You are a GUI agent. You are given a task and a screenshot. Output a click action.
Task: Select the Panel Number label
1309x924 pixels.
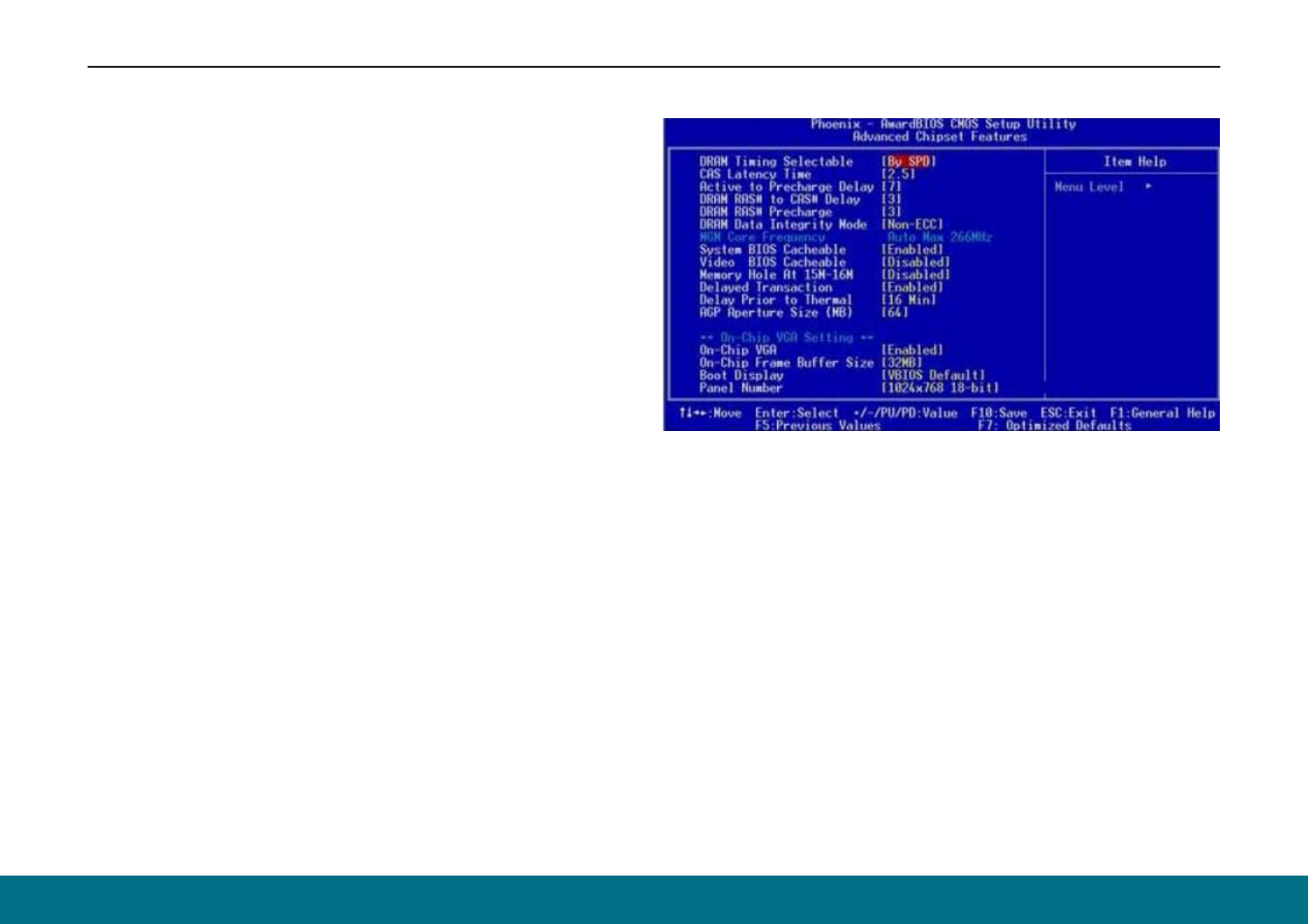[741, 388]
